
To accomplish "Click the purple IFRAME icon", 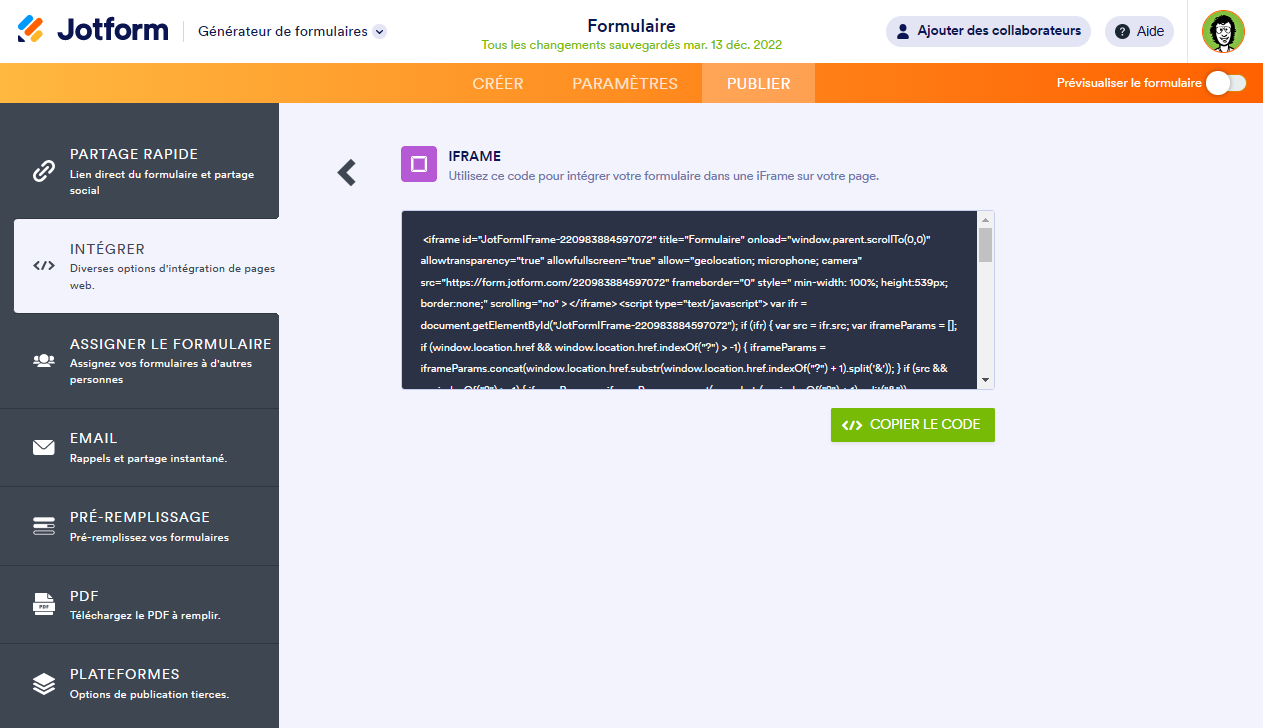I will [x=419, y=164].
